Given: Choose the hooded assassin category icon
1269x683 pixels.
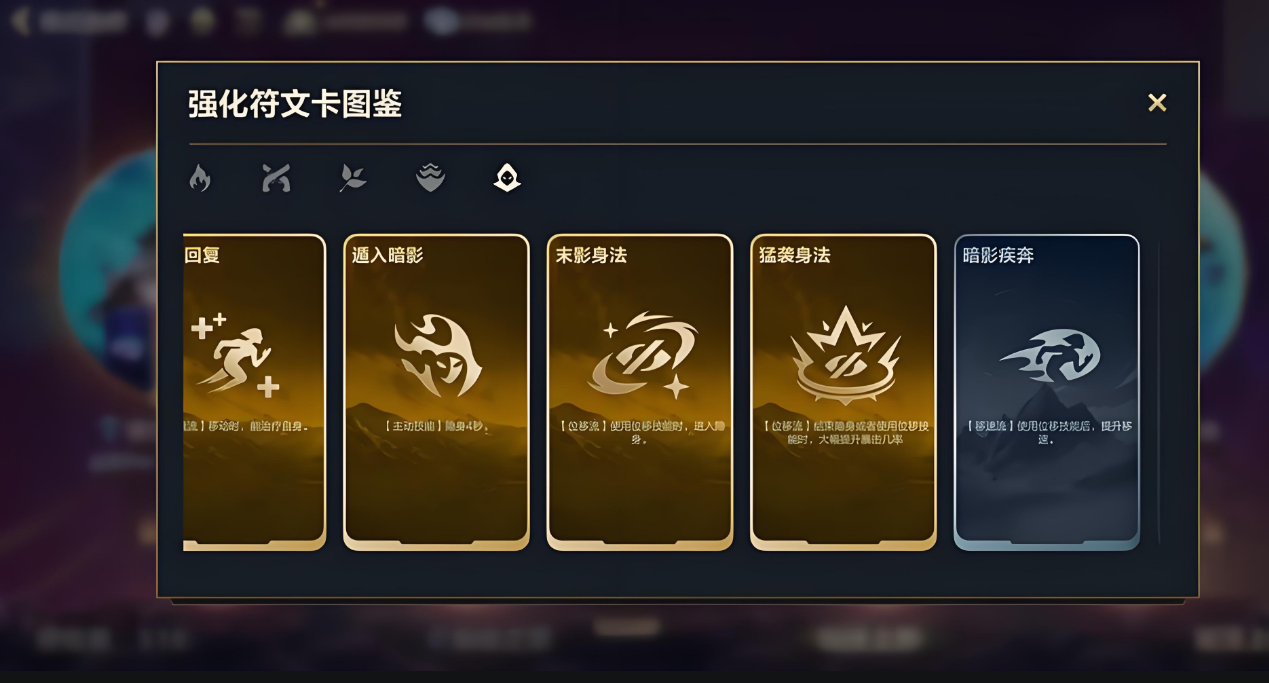Looking at the screenshot, I should [507, 178].
